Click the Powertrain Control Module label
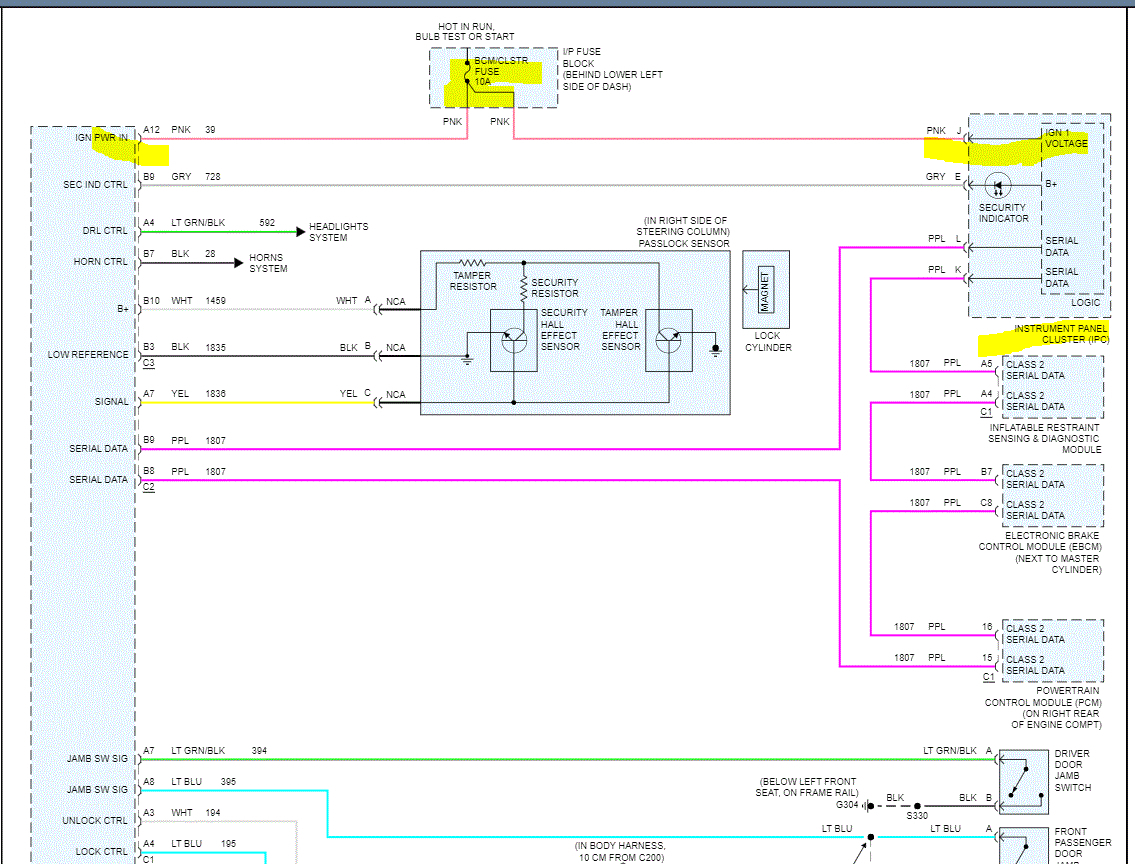1135x864 pixels. [1043, 702]
